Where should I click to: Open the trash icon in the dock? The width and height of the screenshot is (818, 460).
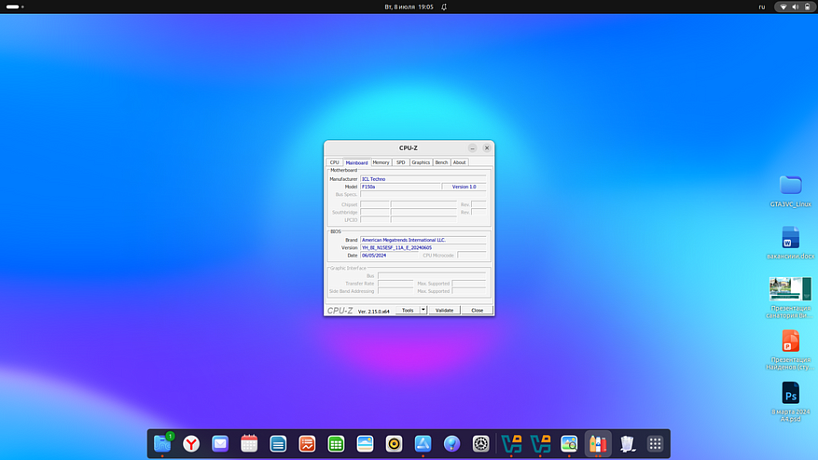tap(627, 443)
